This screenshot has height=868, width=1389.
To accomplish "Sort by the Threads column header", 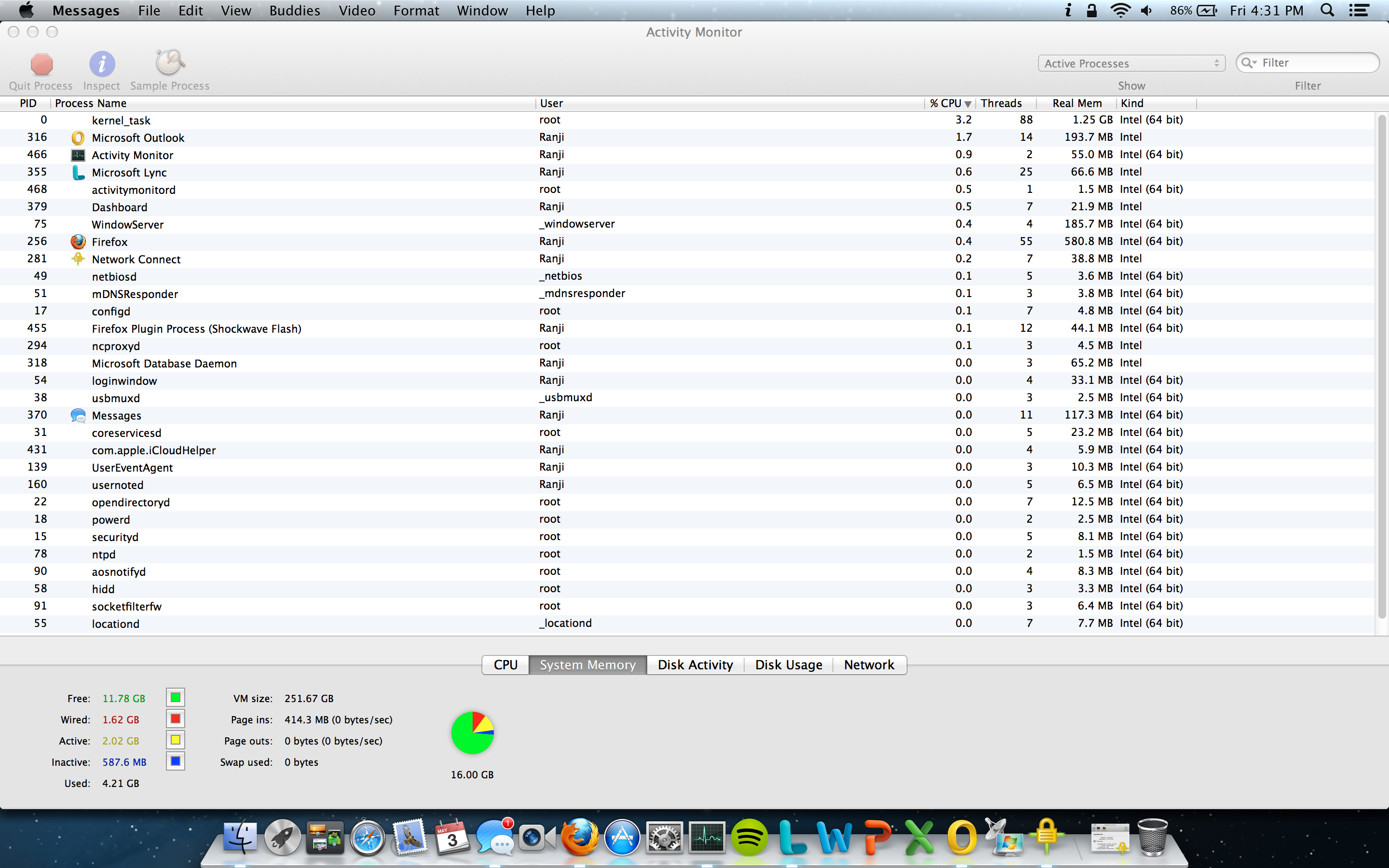I will (1006, 103).
